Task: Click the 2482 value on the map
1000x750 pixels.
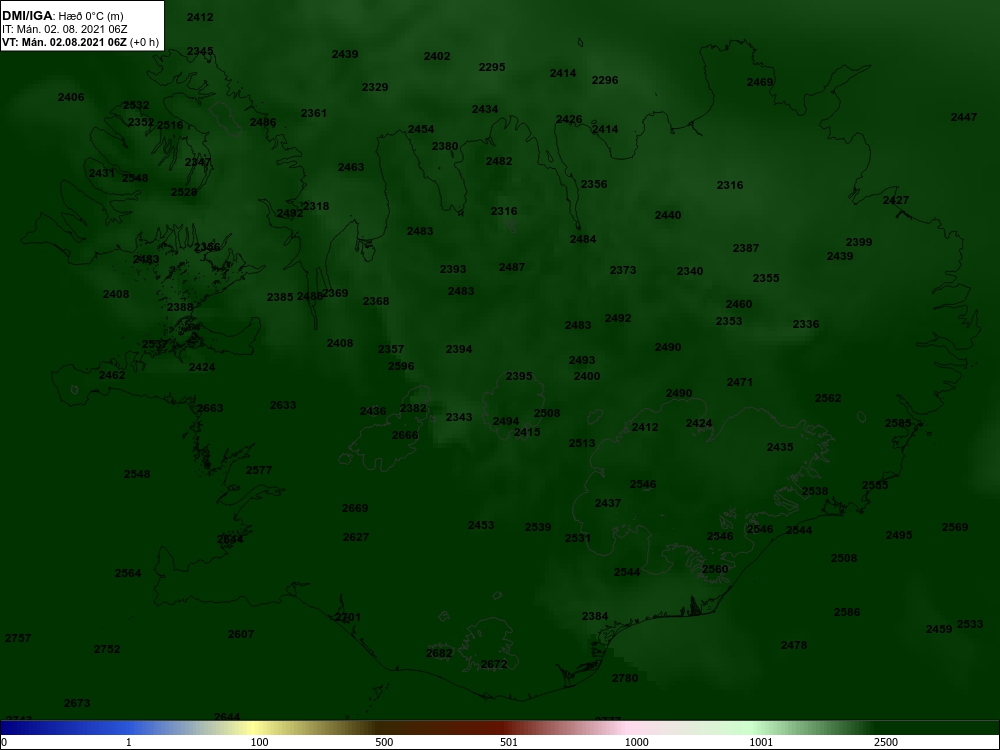Action: (x=499, y=161)
